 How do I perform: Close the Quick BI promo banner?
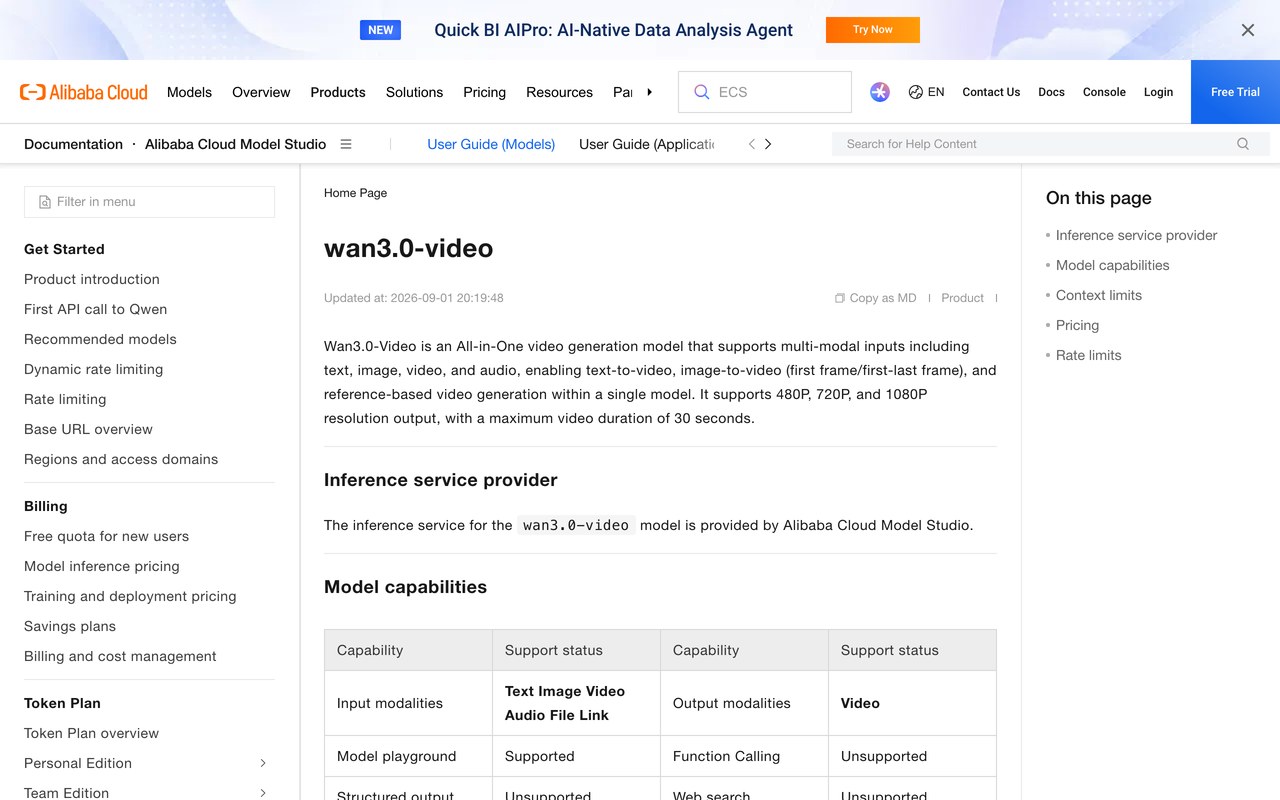pos(1248,30)
